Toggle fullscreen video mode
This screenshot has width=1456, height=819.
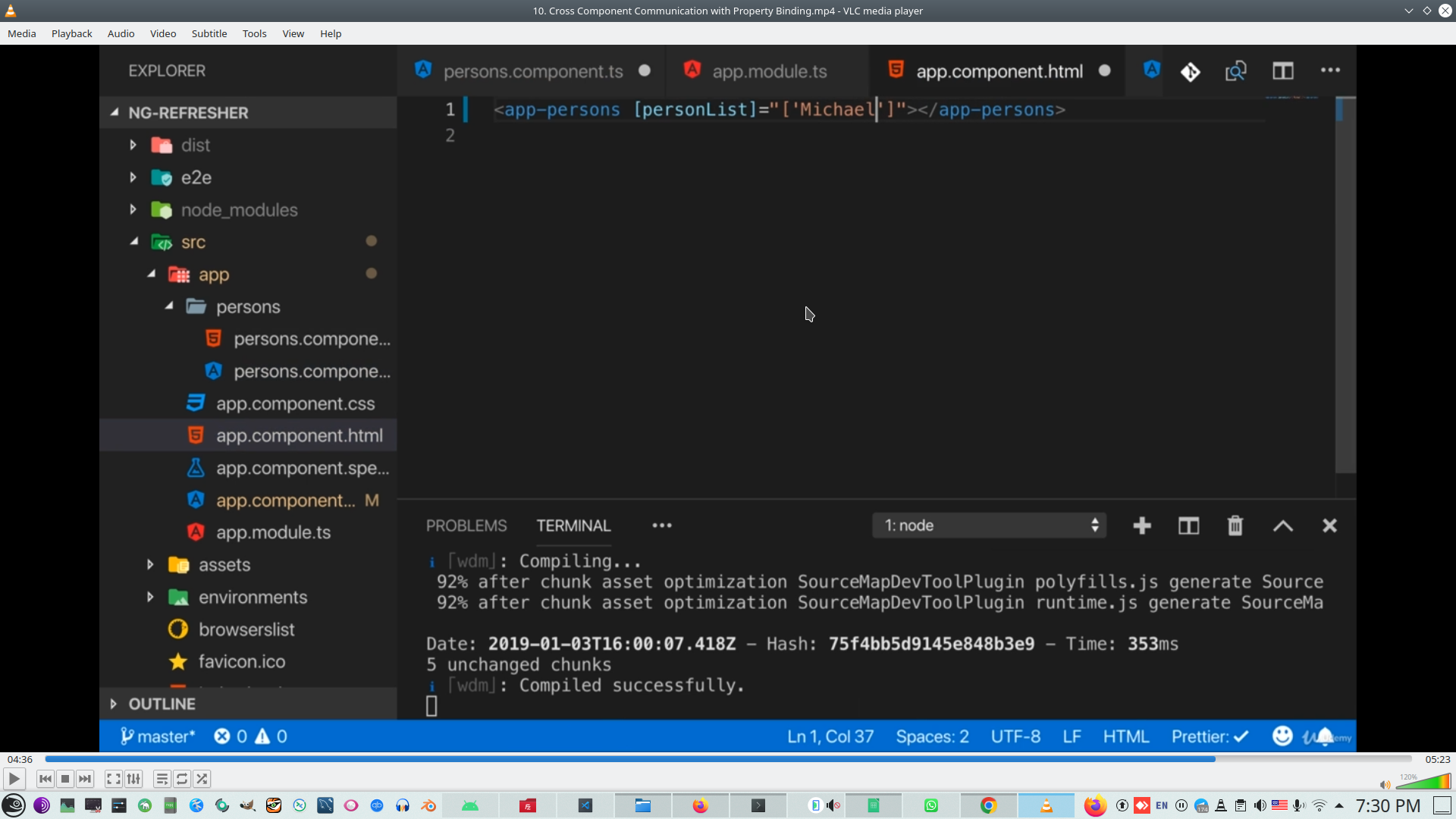(113, 779)
